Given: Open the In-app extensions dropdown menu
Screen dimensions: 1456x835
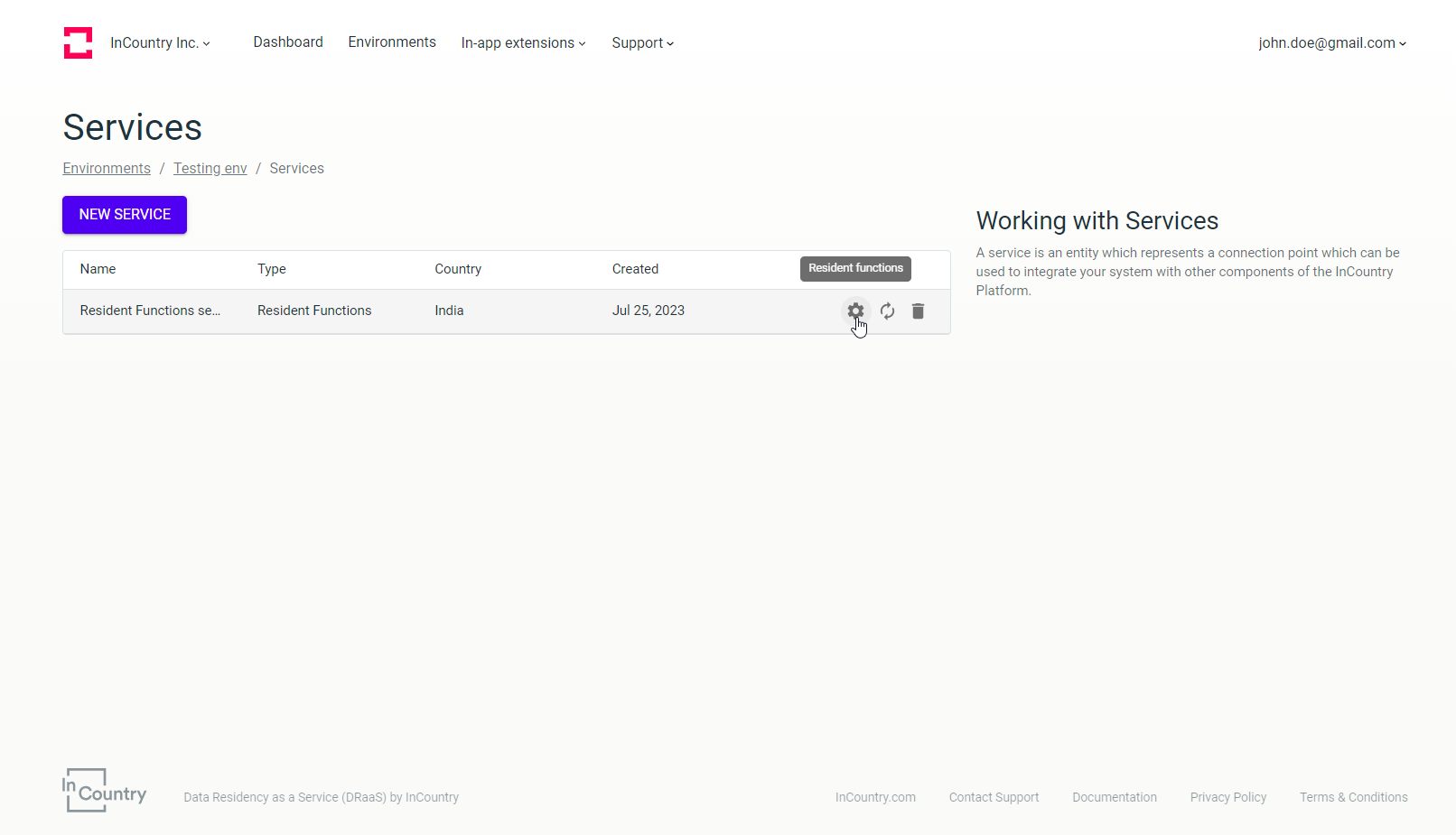Looking at the screenshot, I should (524, 43).
